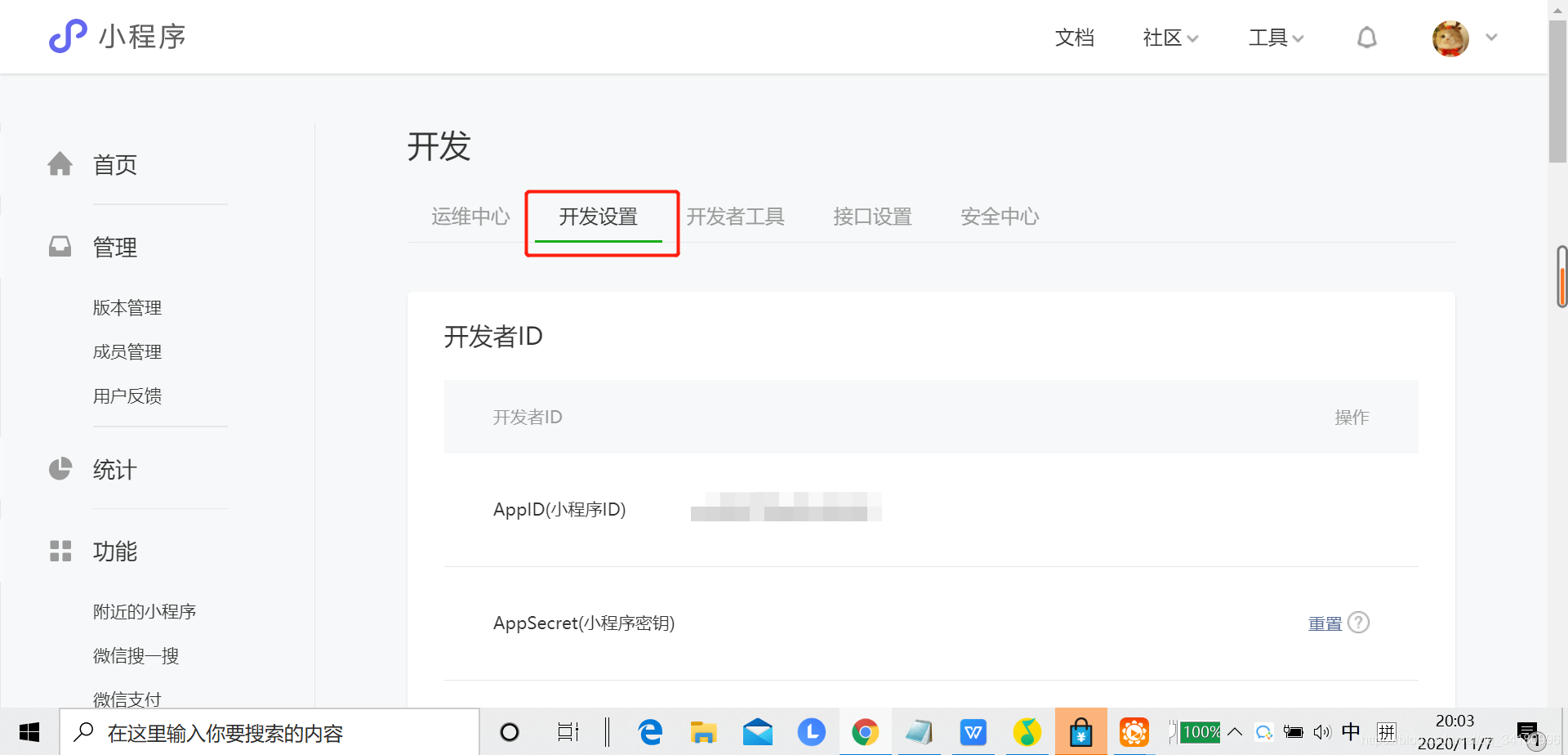The image size is (1568, 755).
Task: Click the Windows search input field
Action: click(269, 731)
